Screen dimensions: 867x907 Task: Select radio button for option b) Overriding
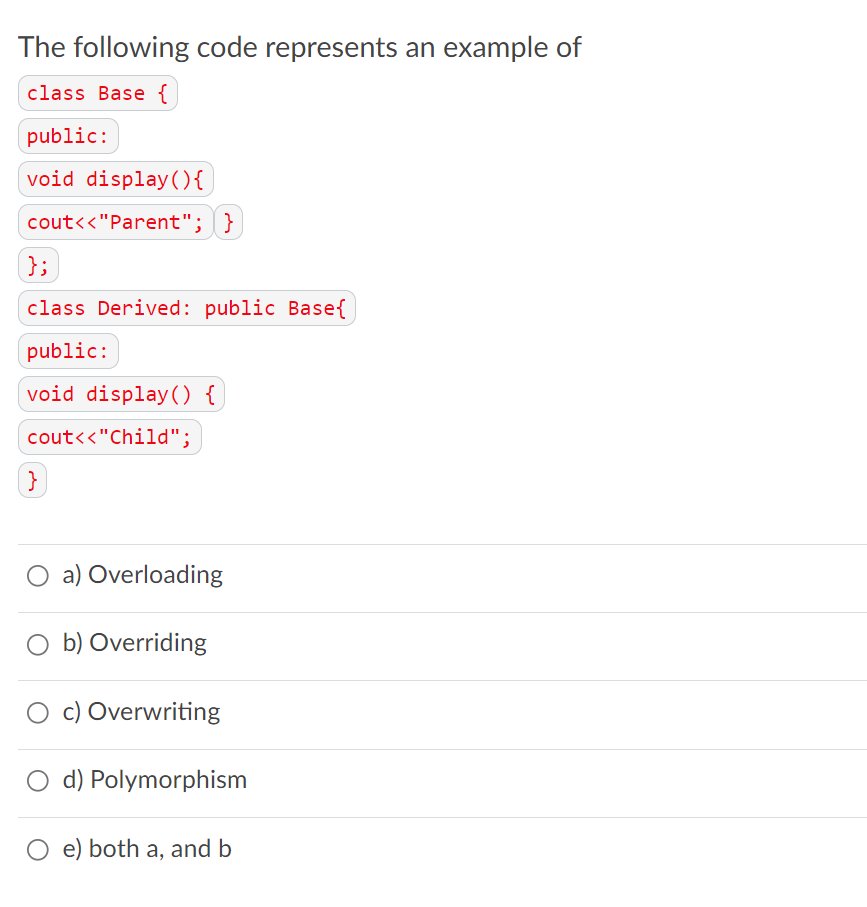37,644
